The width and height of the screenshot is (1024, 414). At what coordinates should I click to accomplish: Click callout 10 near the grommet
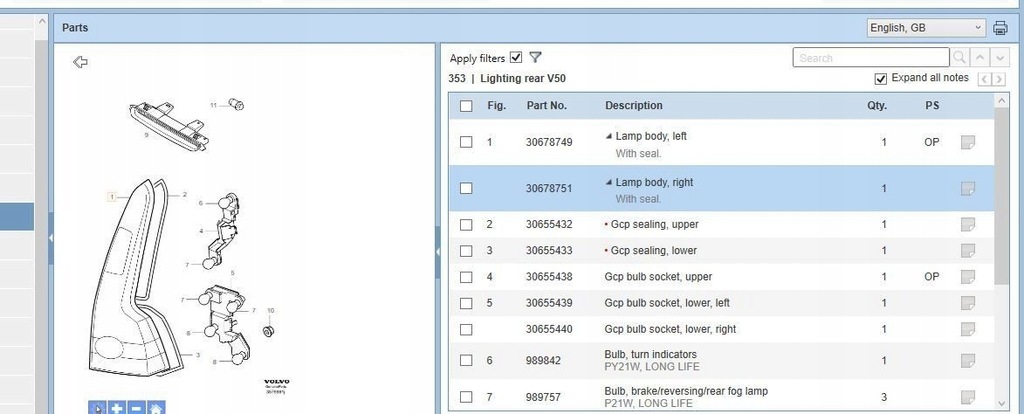tap(270, 311)
